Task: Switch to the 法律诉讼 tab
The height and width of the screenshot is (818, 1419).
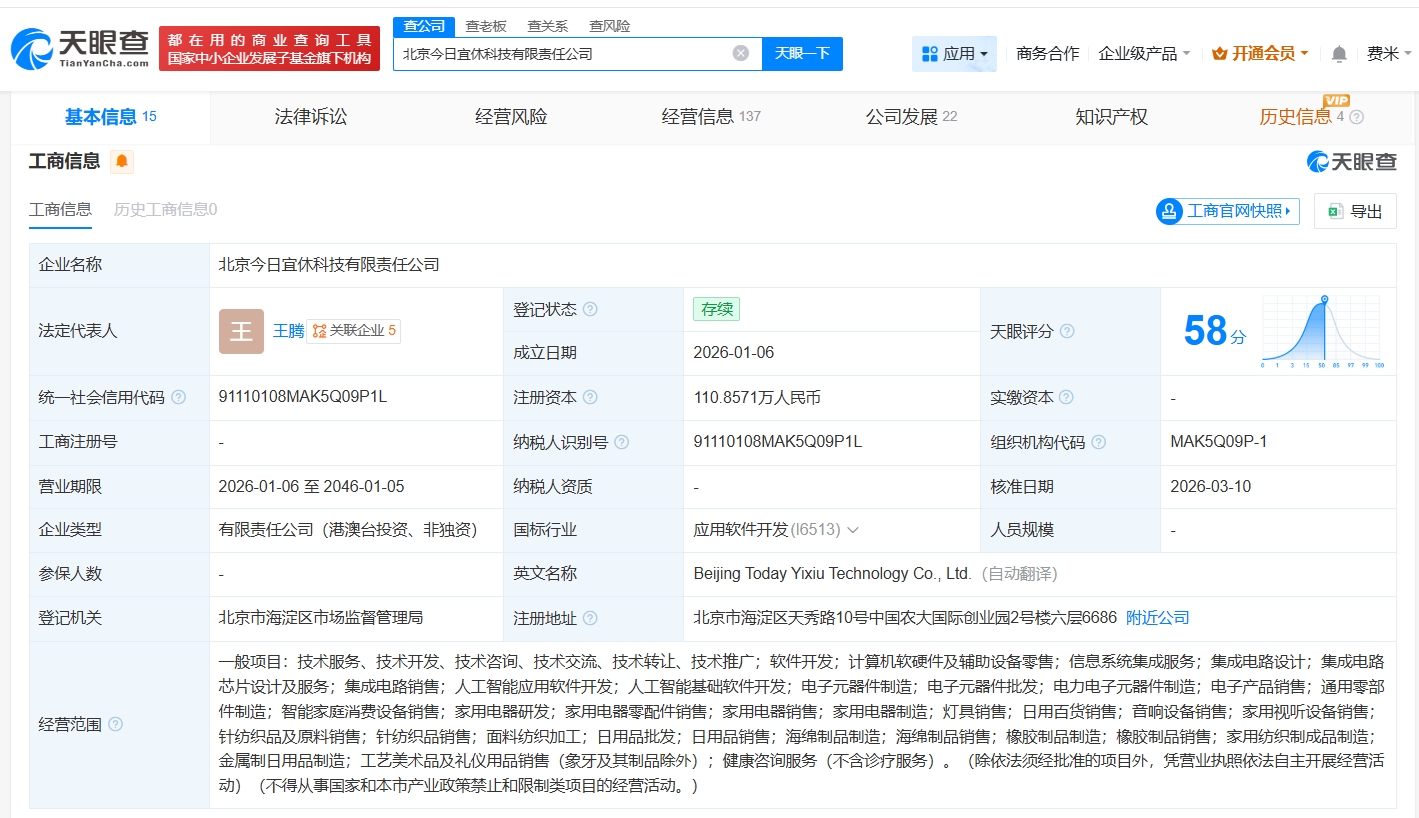Action: pos(311,117)
